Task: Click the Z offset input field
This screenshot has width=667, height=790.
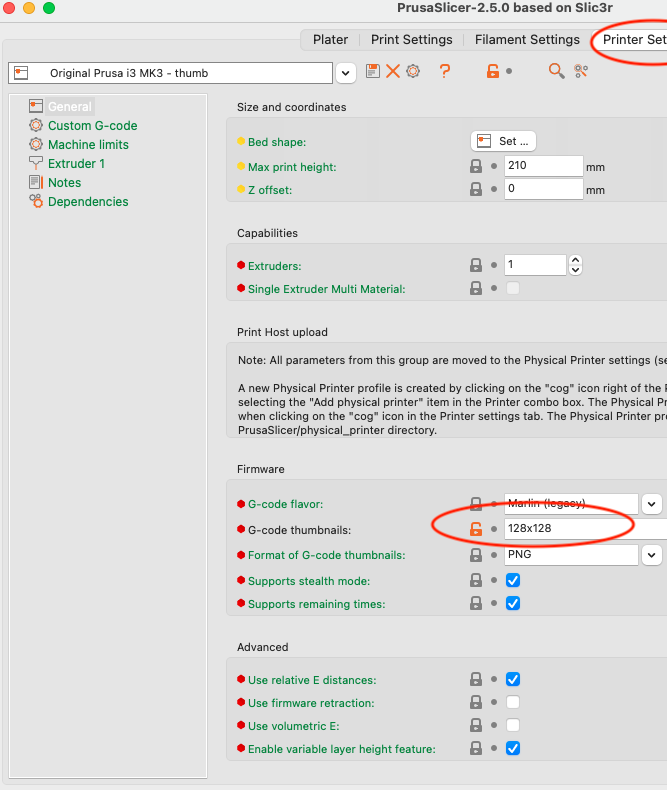Action: point(544,189)
